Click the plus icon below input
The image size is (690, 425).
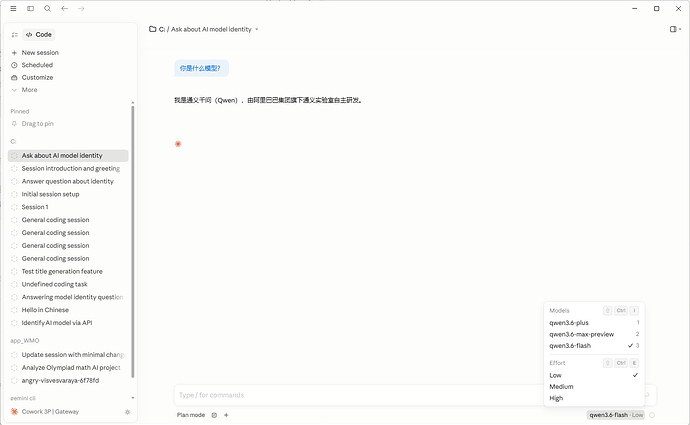coord(226,415)
